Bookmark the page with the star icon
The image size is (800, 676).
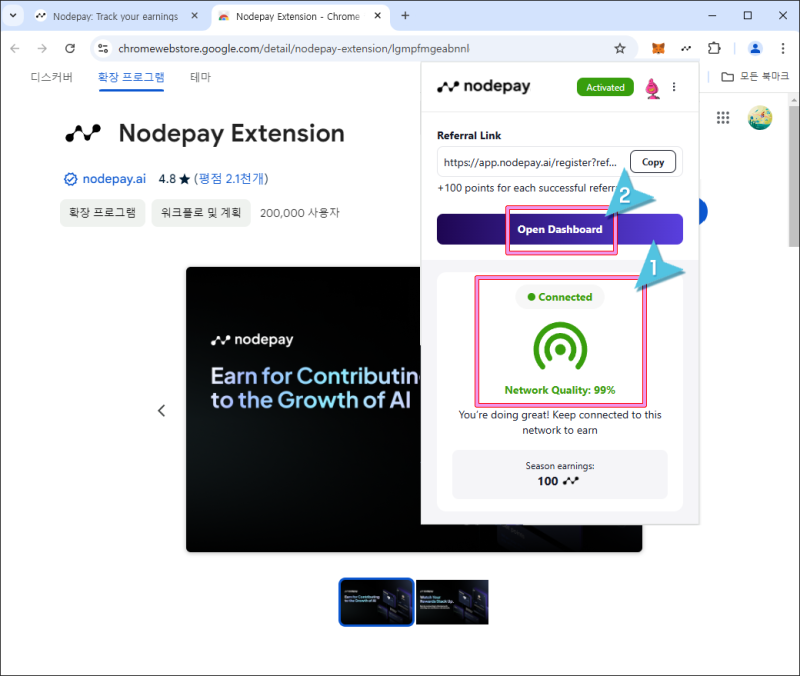coord(620,48)
